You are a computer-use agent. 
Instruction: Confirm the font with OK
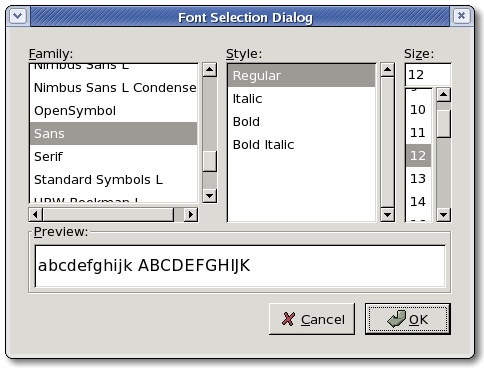pos(408,319)
